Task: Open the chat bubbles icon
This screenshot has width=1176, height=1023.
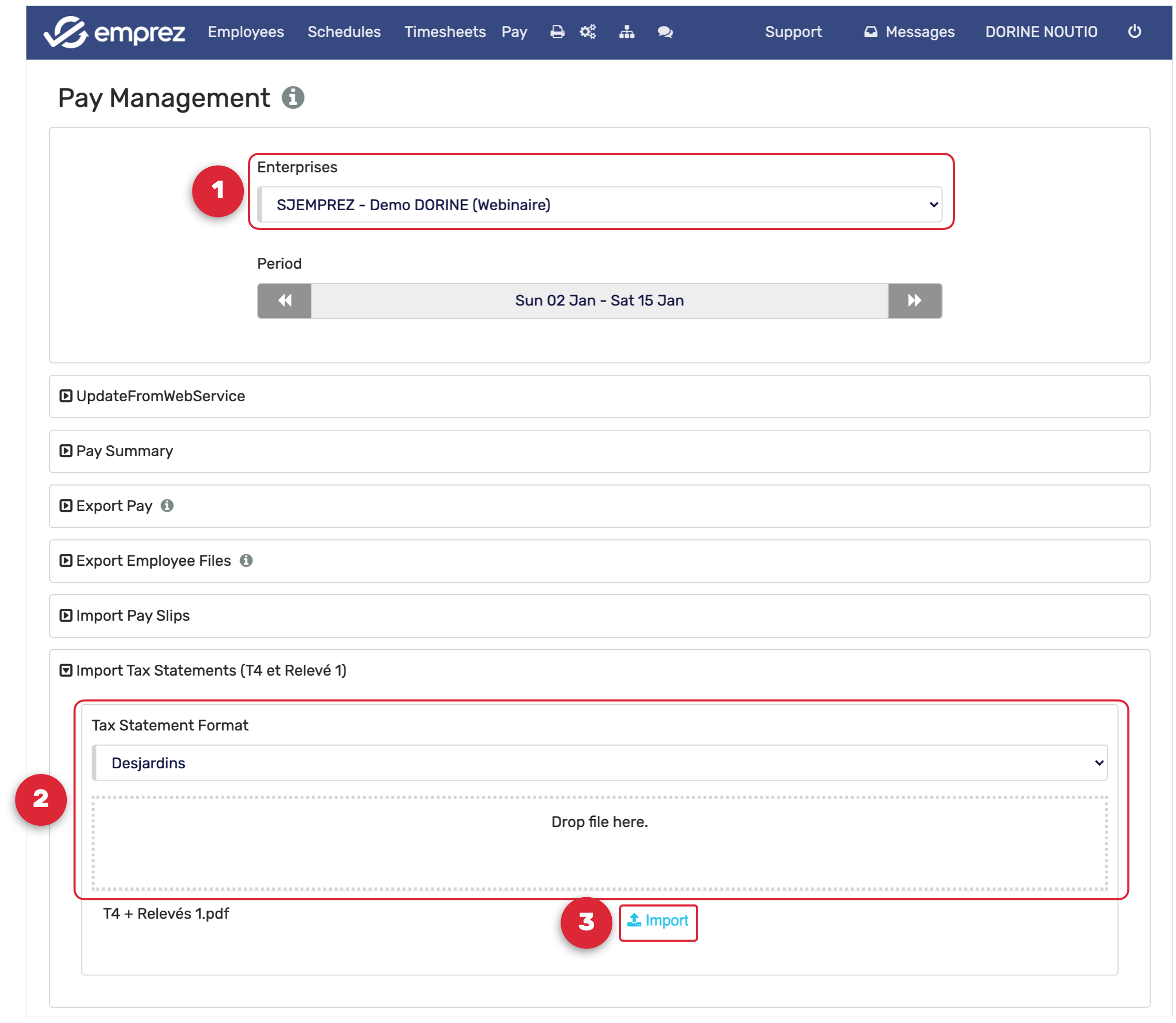Action: [665, 32]
